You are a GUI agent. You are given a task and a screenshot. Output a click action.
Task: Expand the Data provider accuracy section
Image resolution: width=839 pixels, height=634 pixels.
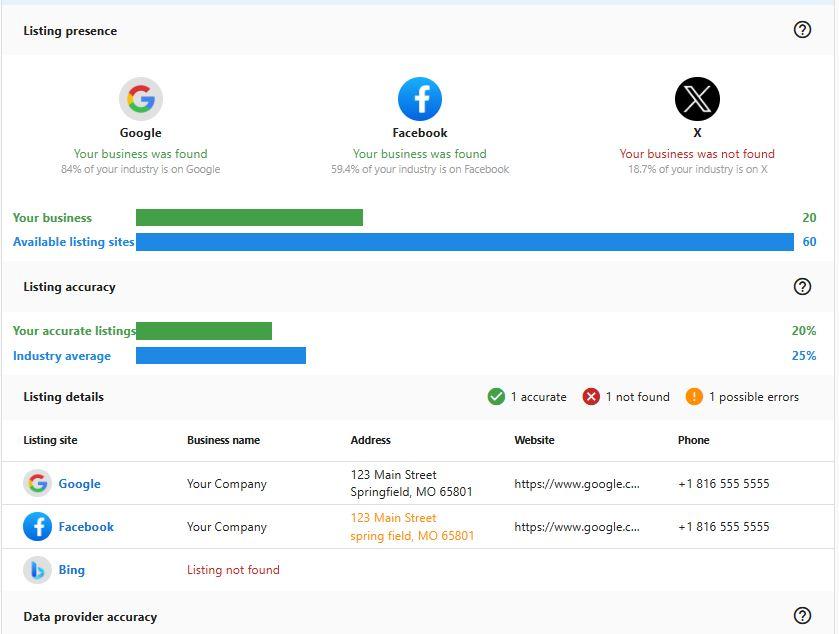coord(90,617)
